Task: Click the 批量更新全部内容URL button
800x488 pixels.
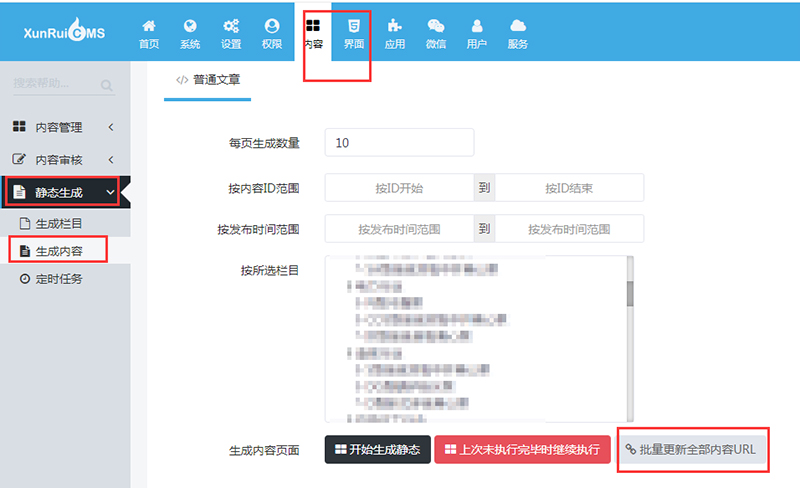Action: pos(691,450)
